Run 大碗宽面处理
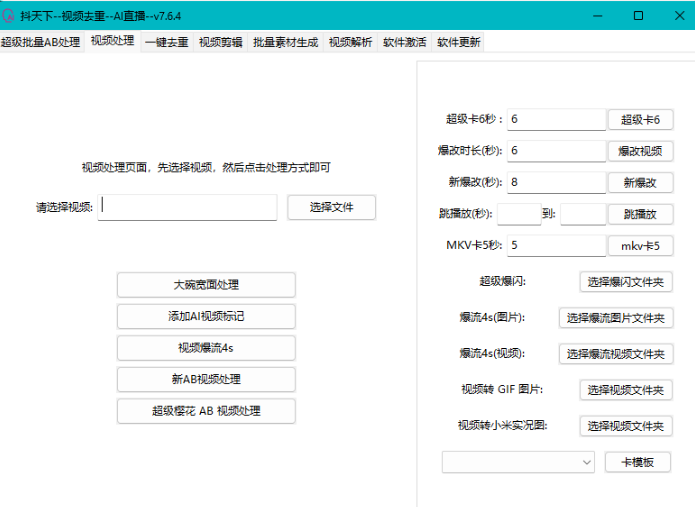 (206, 285)
